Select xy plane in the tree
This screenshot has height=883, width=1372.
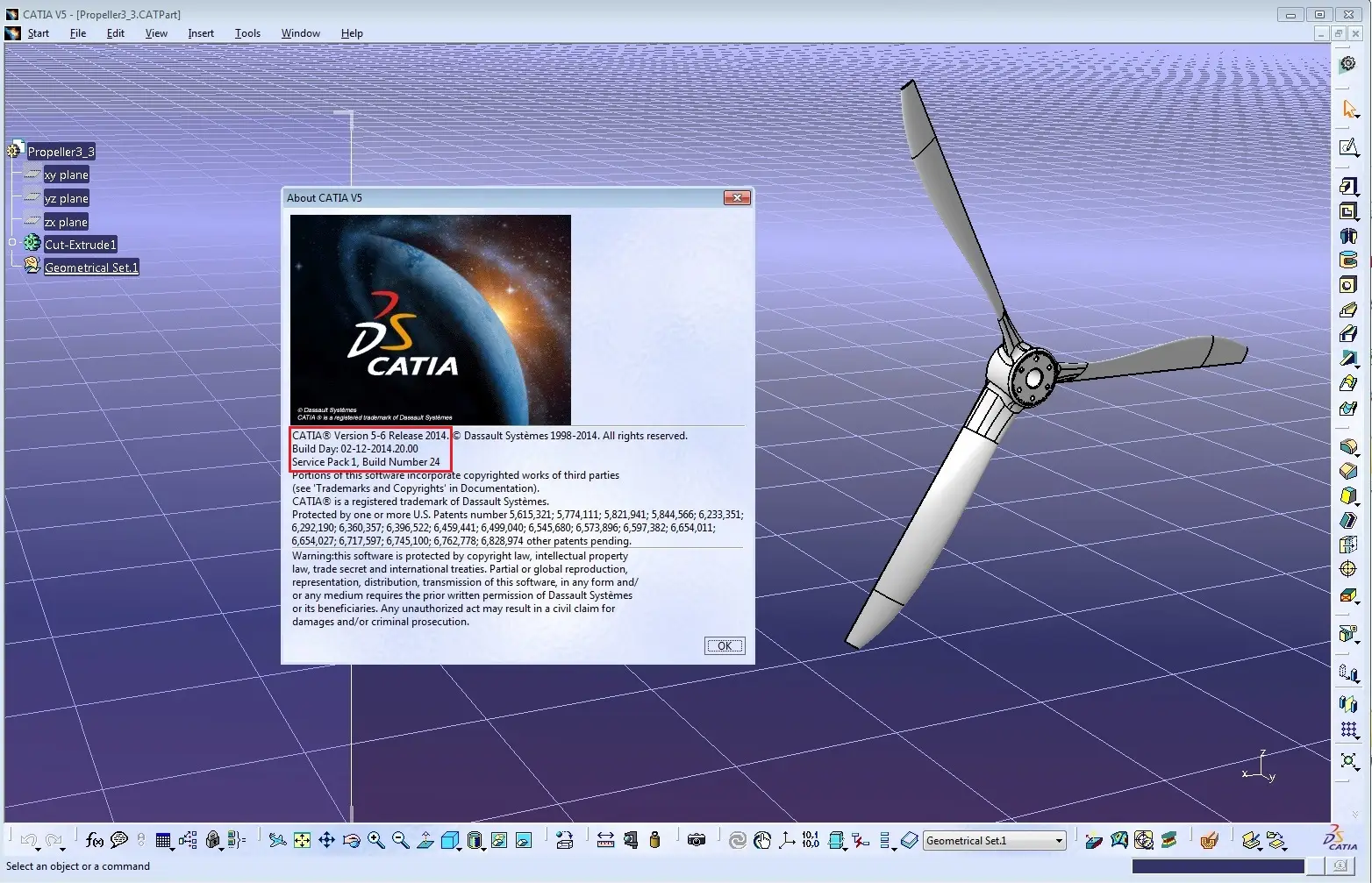66,174
